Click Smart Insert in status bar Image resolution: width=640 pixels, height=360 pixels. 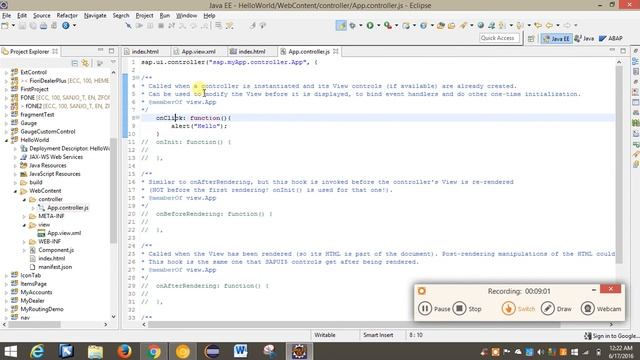[x=378, y=336]
